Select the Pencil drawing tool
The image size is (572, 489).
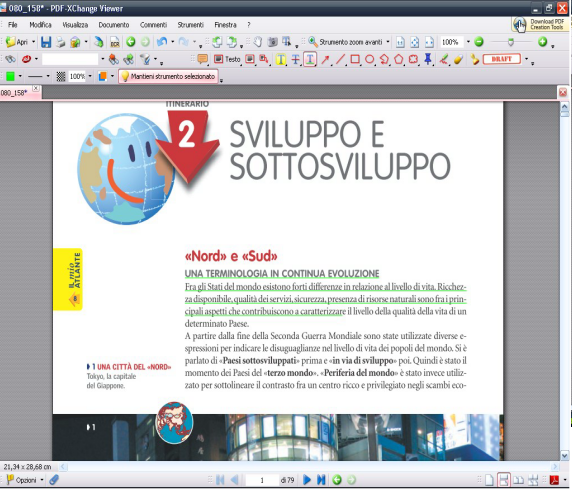click(x=444, y=59)
